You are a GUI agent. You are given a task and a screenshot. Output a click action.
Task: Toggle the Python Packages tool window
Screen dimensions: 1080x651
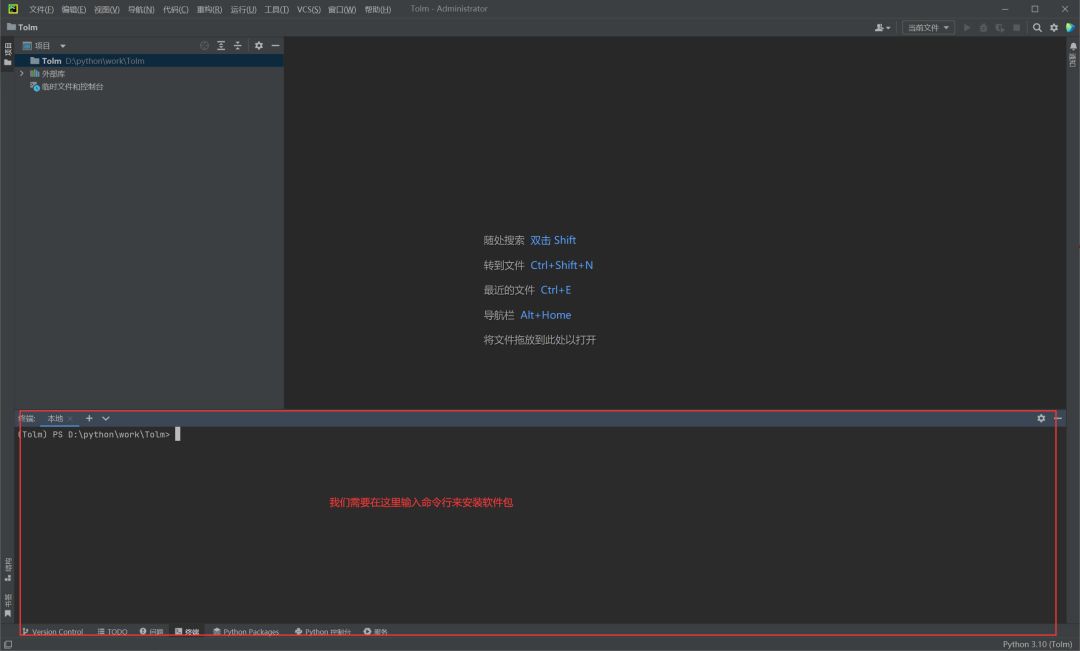tap(246, 632)
